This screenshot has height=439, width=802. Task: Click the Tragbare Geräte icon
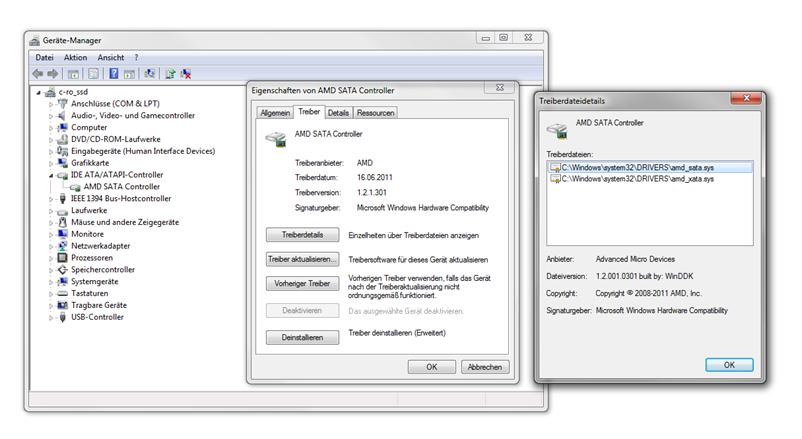click(x=62, y=305)
